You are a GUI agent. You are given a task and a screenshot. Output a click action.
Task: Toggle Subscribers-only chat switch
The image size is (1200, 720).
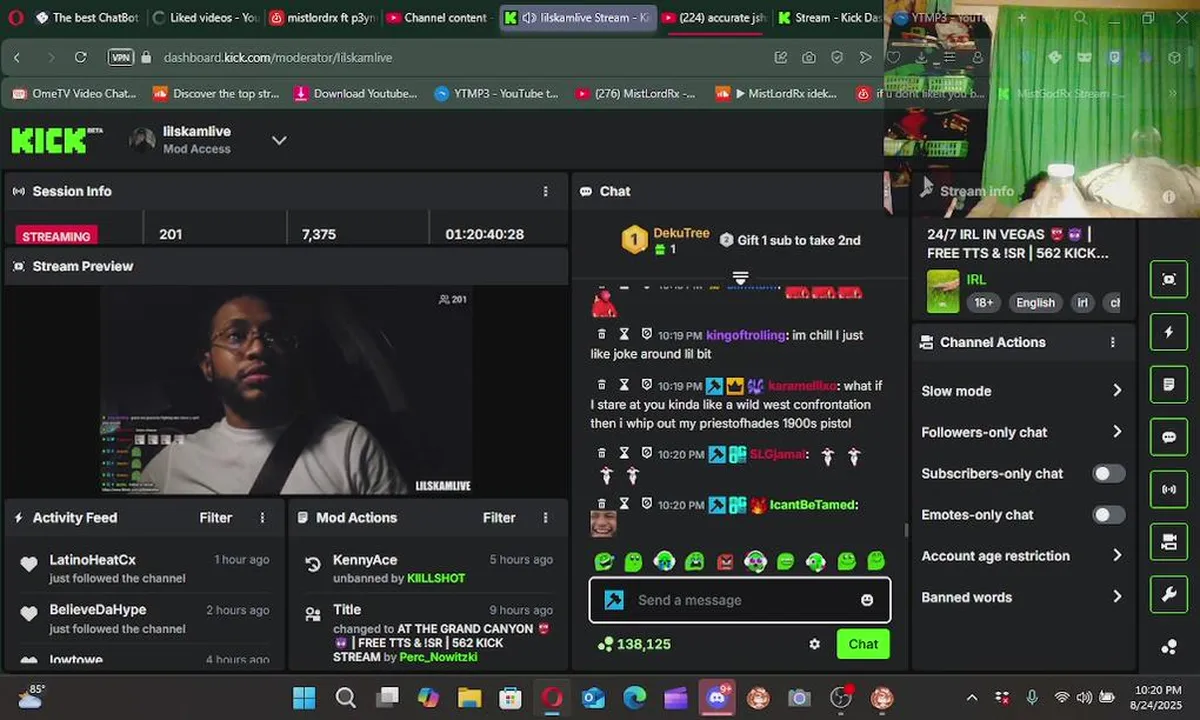(x=1108, y=473)
